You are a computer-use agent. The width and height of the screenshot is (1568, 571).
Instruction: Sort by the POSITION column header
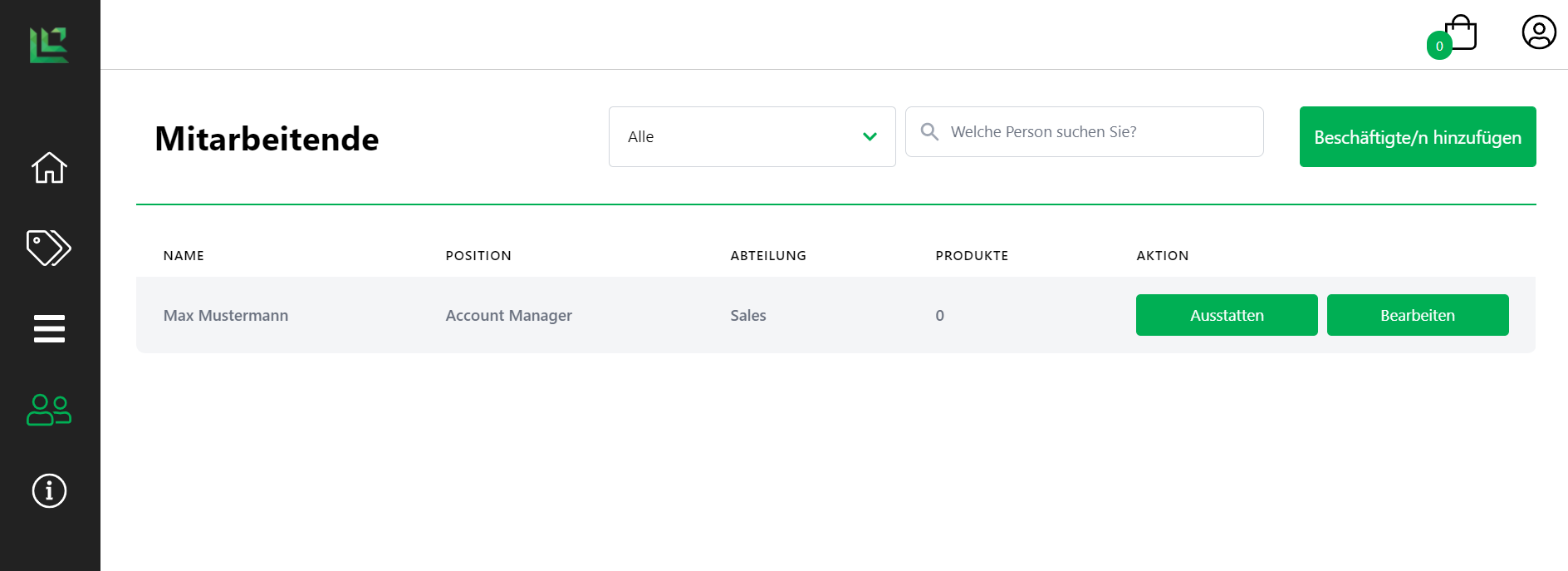pos(478,256)
